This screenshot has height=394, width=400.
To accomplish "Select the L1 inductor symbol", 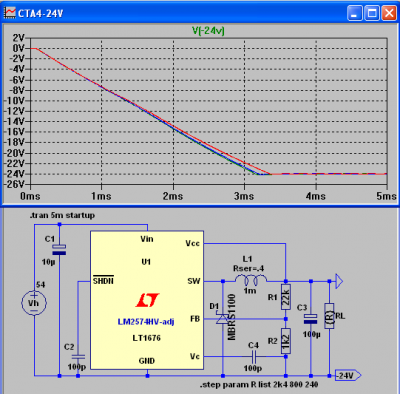I will tap(251, 281).
